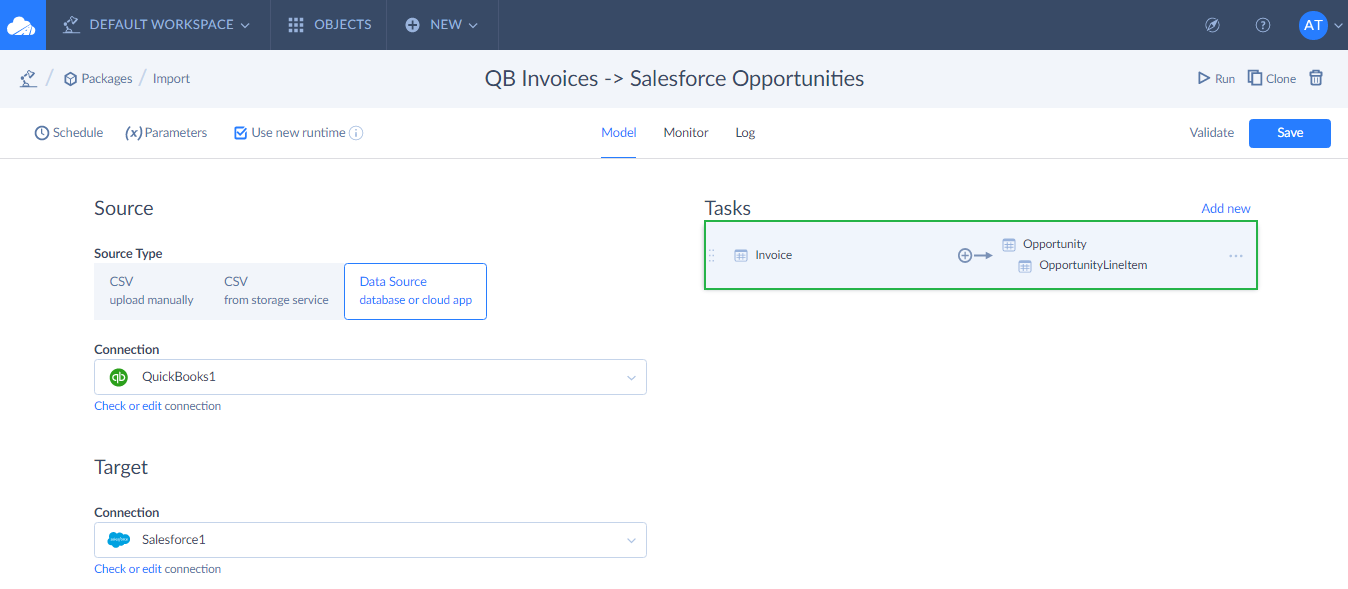The height and width of the screenshot is (589, 1348).
Task: Go to Import breadcrumb
Action: click(x=171, y=78)
